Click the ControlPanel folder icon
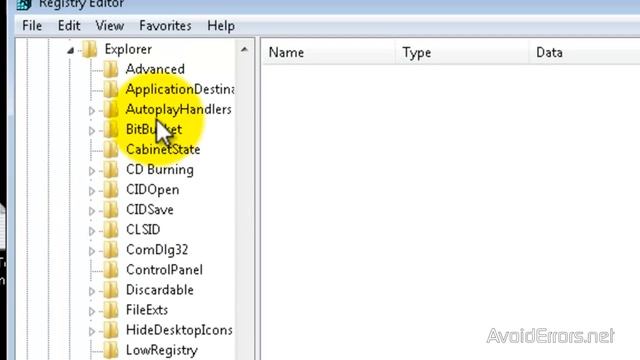The width and height of the screenshot is (640, 360). 111,269
